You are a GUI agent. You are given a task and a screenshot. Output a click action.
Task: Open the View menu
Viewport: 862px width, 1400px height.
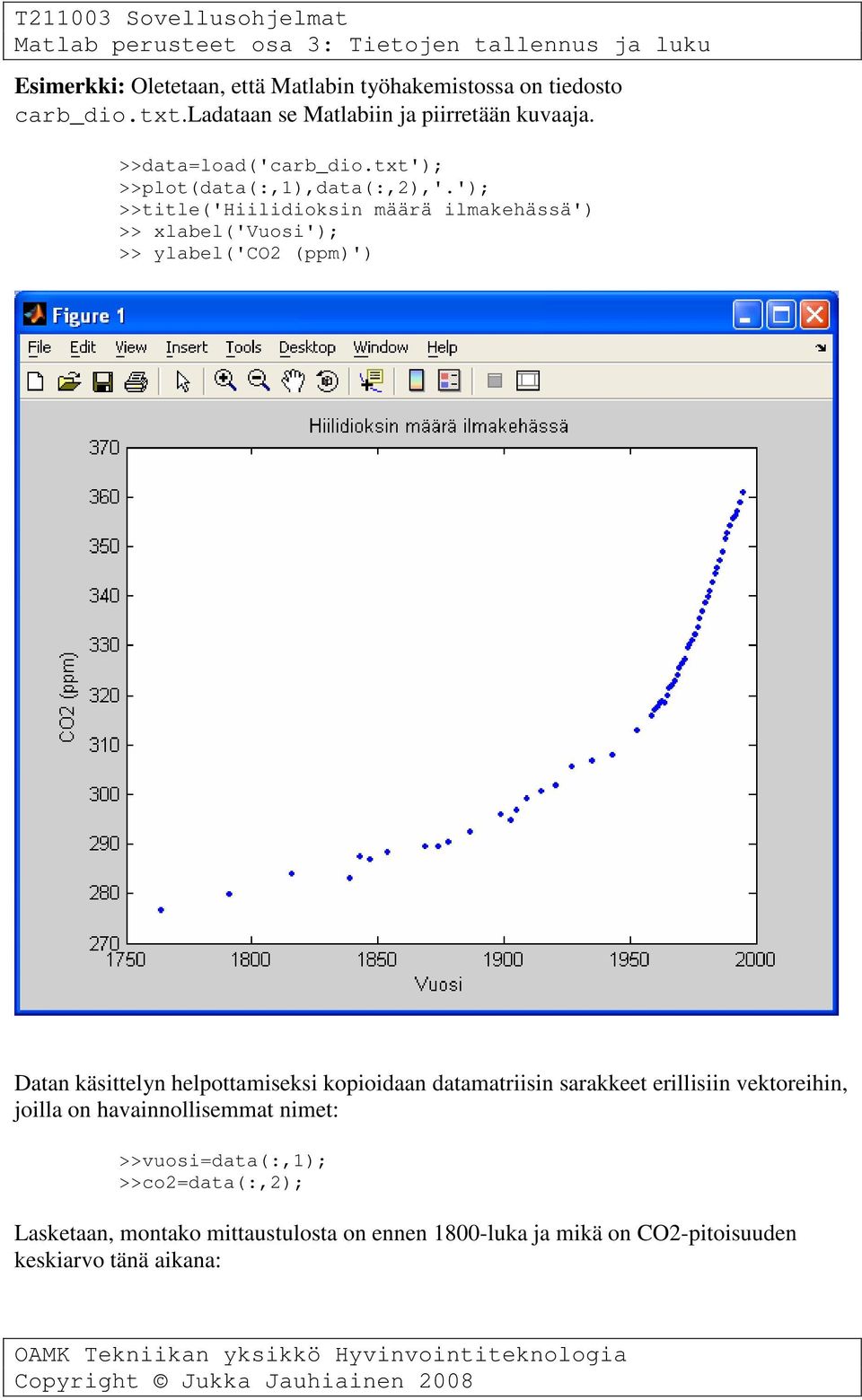(131, 347)
